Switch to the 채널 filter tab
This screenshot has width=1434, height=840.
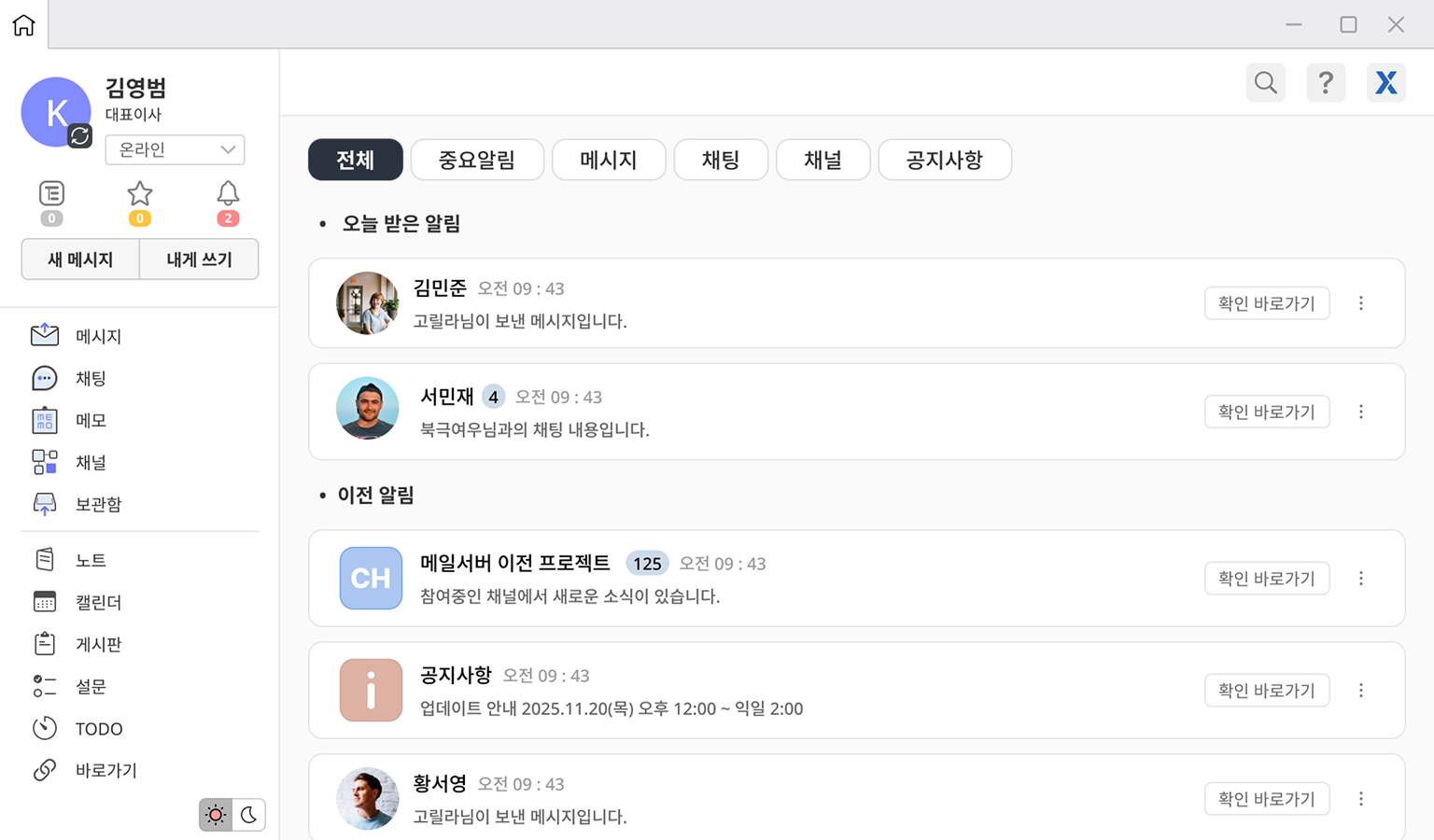pyautogui.click(x=822, y=160)
